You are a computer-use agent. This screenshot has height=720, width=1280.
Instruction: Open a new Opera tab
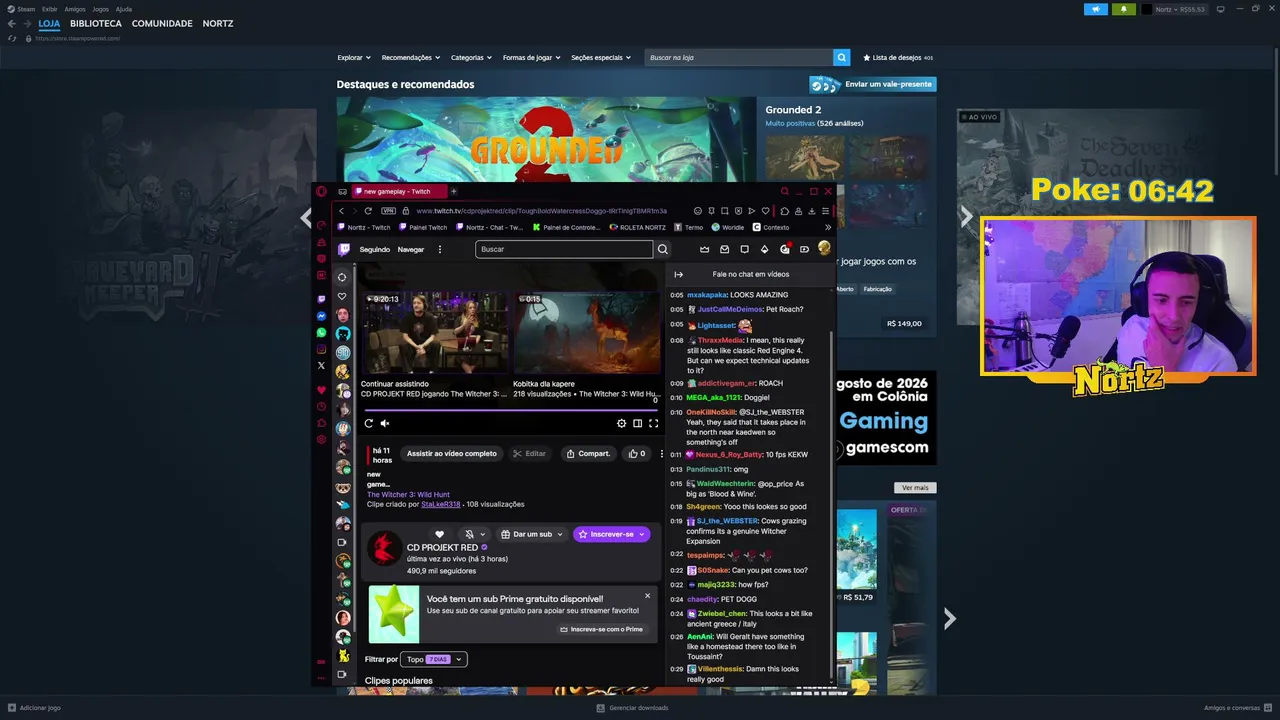click(453, 191)
